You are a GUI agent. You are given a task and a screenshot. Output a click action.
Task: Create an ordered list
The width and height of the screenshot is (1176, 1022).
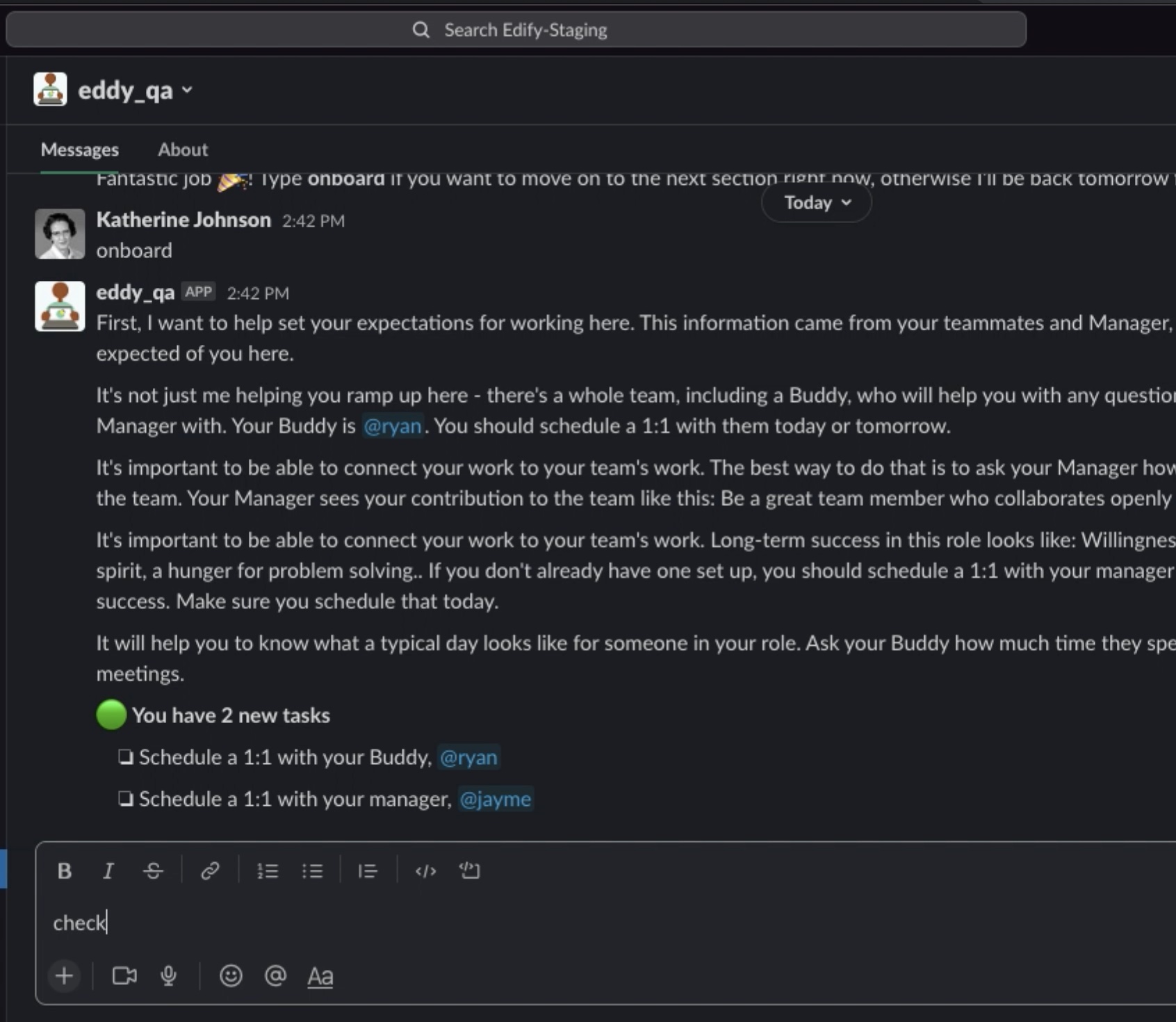pyautogui.click(x=268, y=871)
